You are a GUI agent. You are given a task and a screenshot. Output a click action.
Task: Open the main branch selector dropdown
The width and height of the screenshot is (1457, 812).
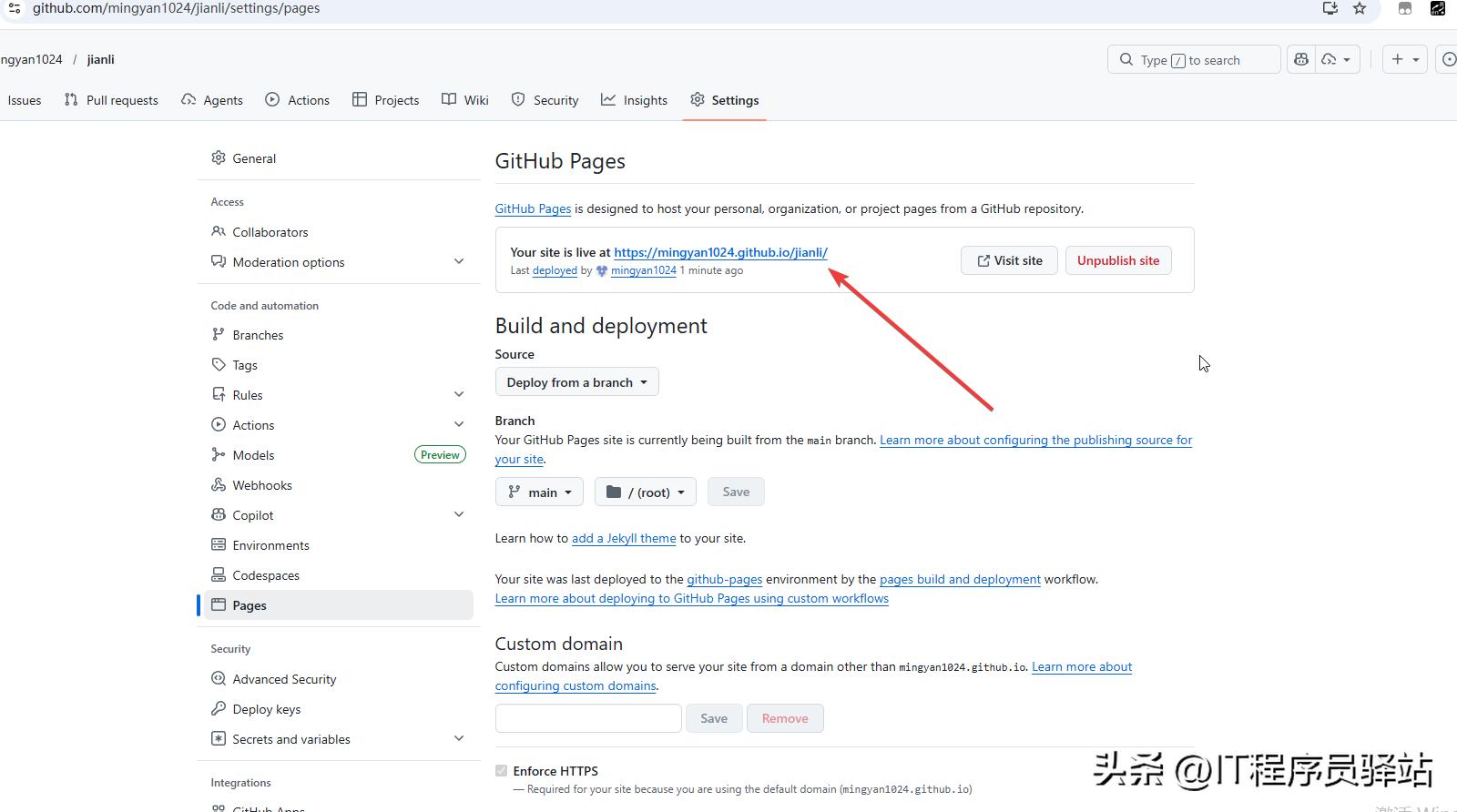coord(539,492)
